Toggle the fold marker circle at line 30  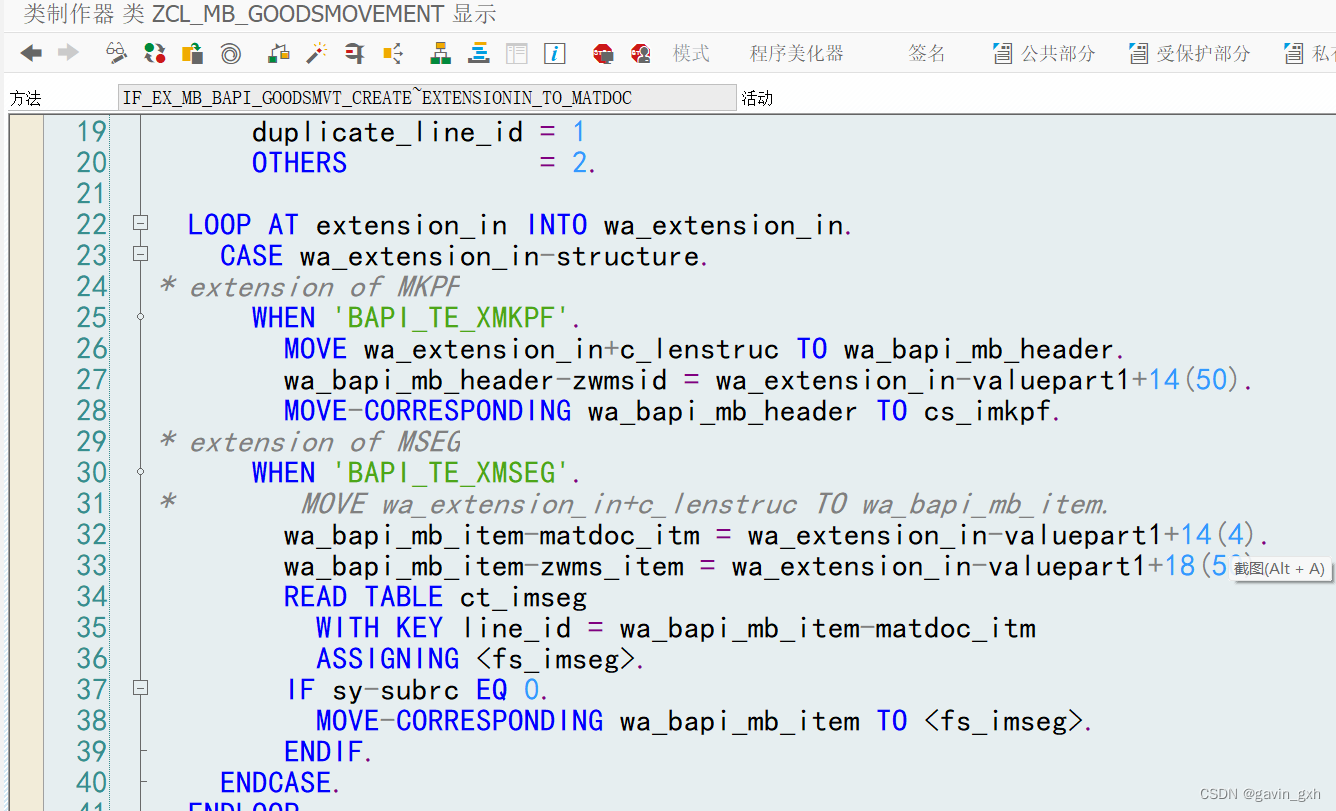click(140, 471)
